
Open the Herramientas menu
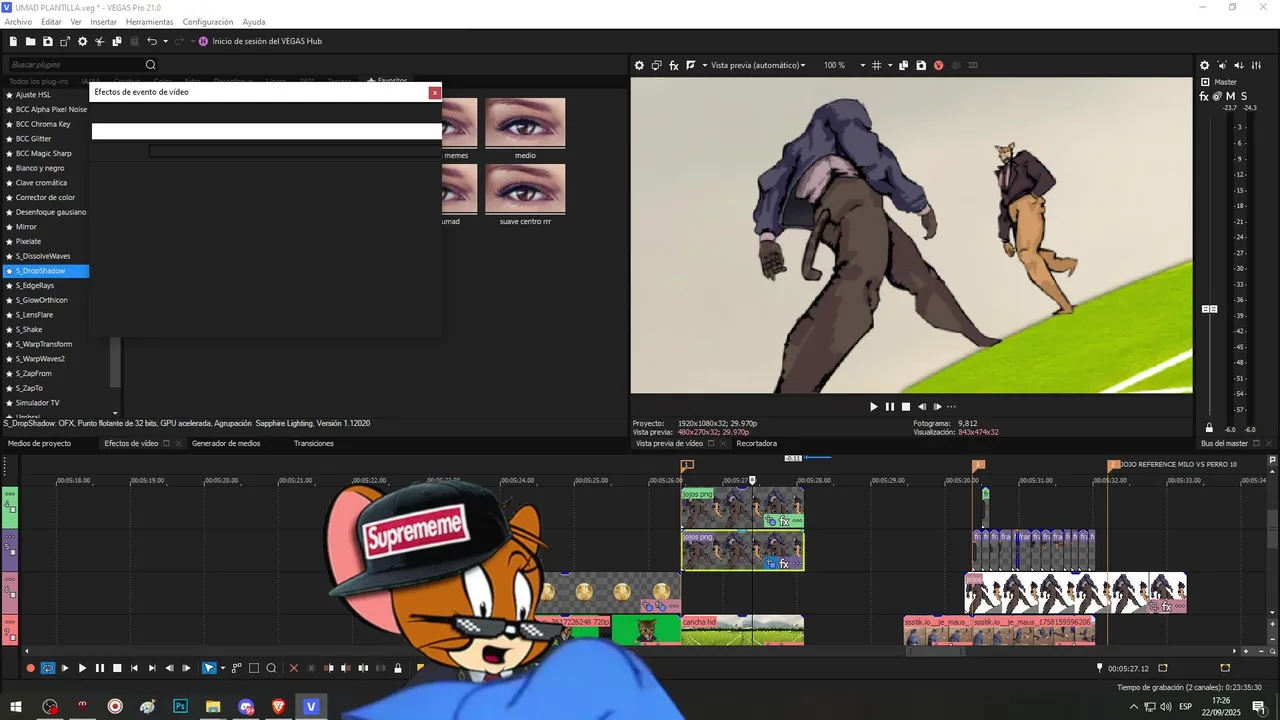149,21
